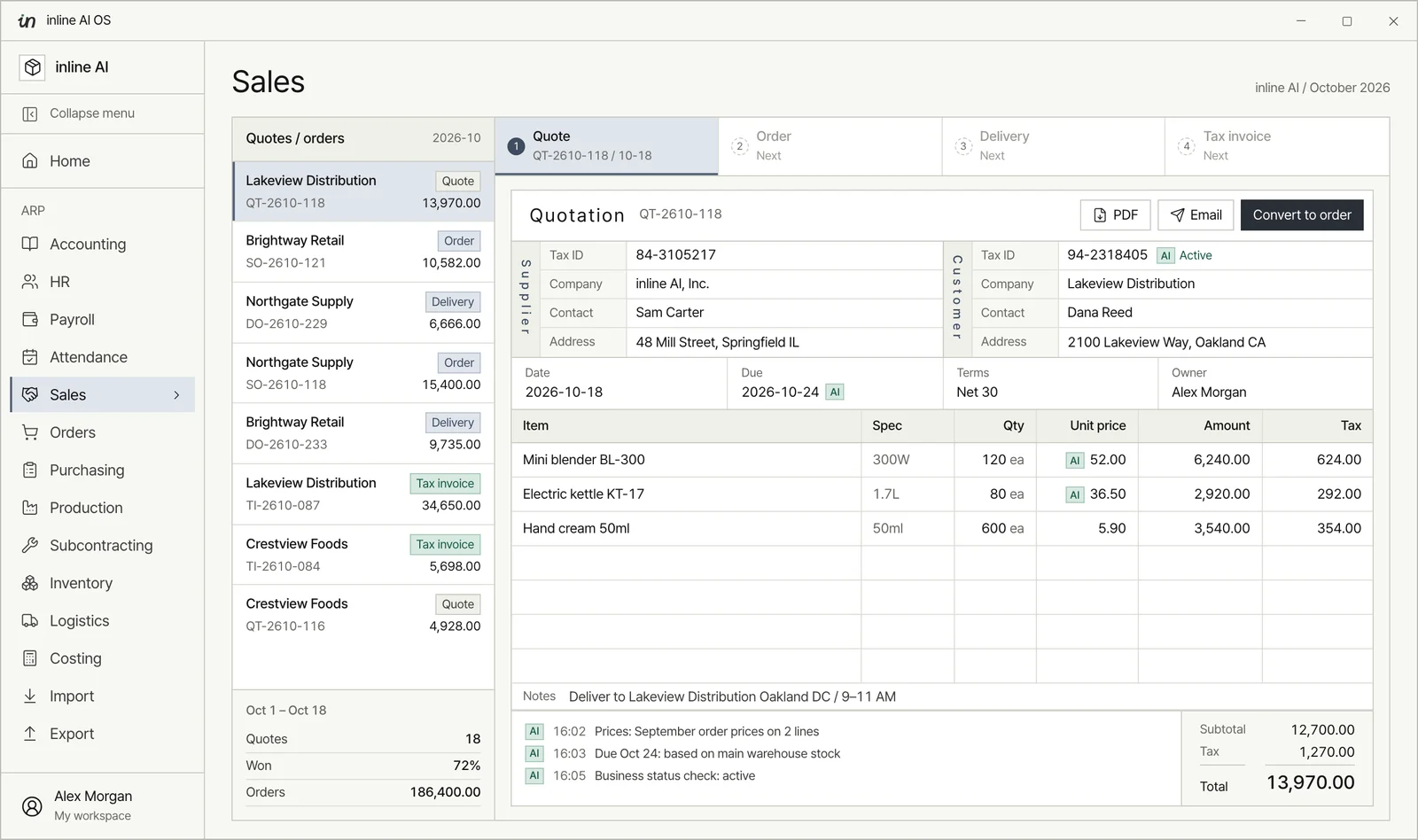The image size is (1418, 840).
Task: Open HR via its people icon
Action: click(x=30, y=282)
